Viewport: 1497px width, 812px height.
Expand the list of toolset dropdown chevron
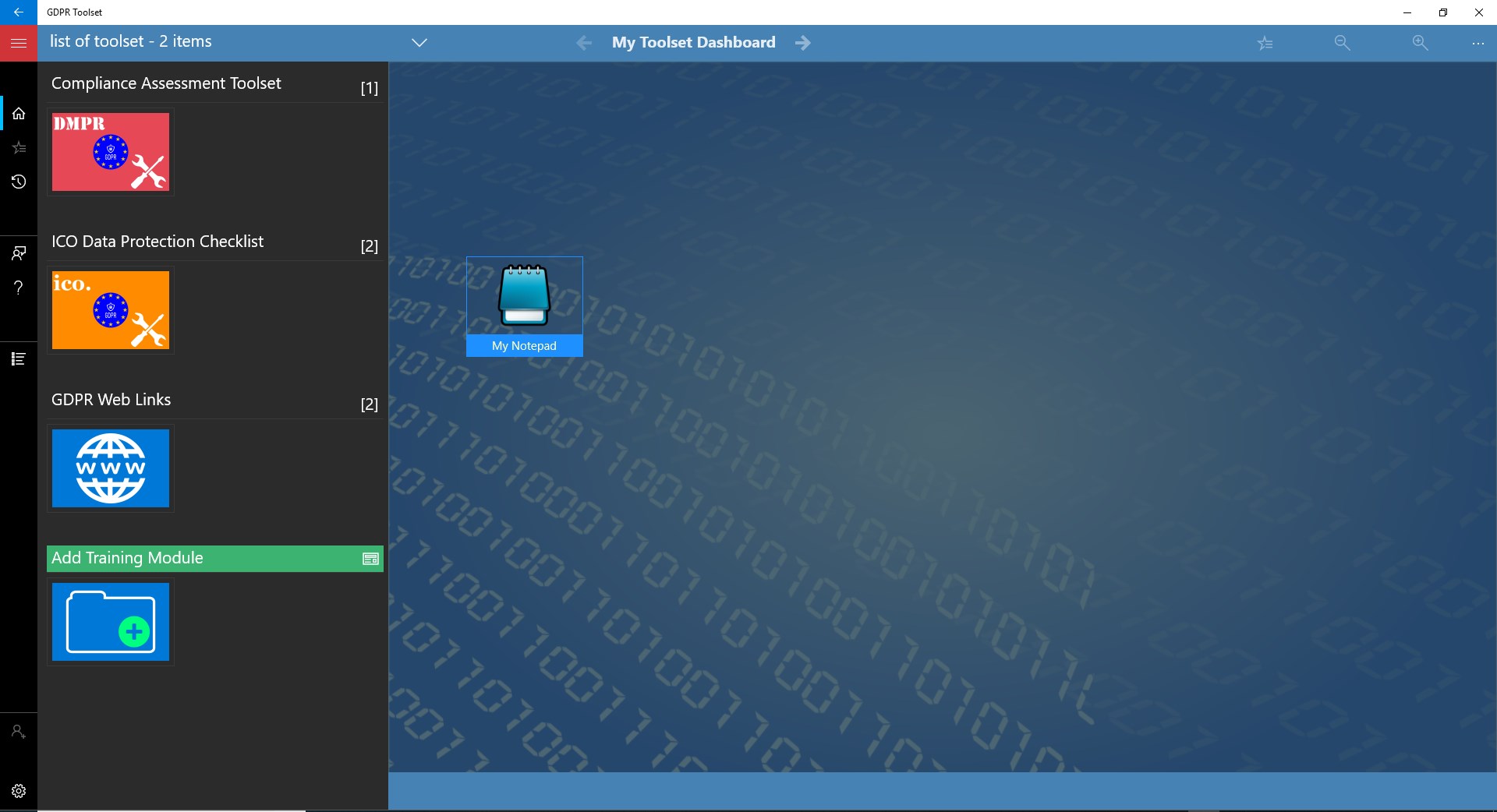pyautogui.click(x=419, y=43)
